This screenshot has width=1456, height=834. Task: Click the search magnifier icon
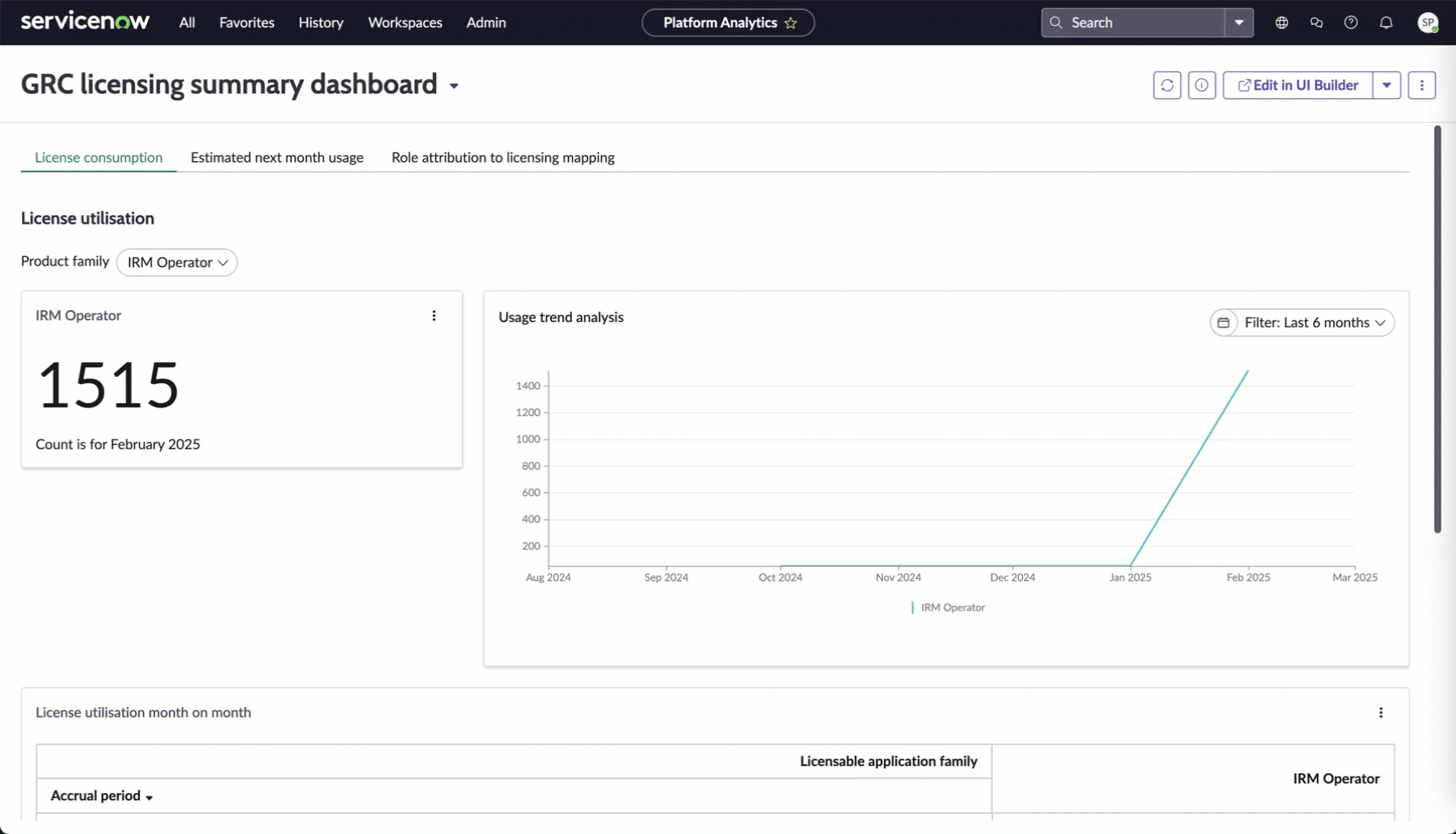[1056, 23]
